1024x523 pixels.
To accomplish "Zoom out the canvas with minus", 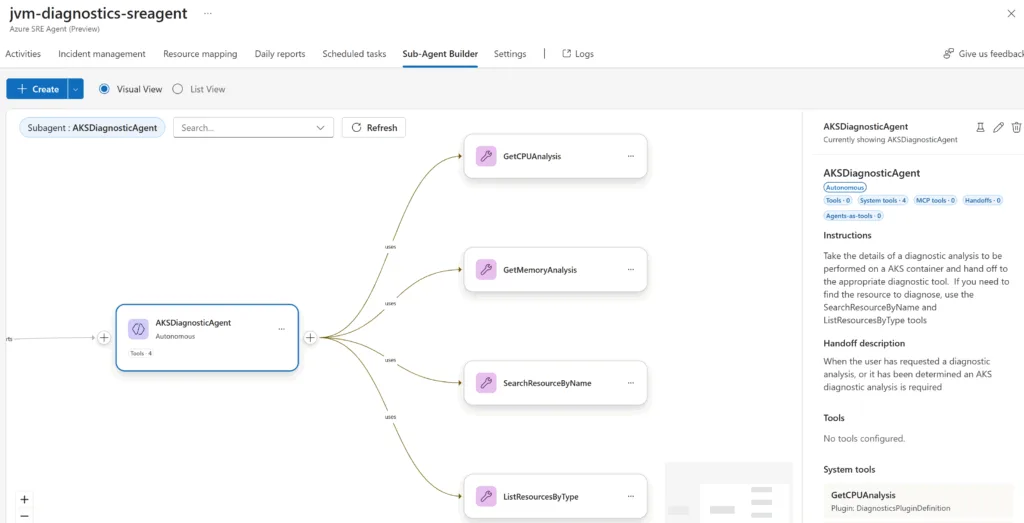I will click(24, 516).
